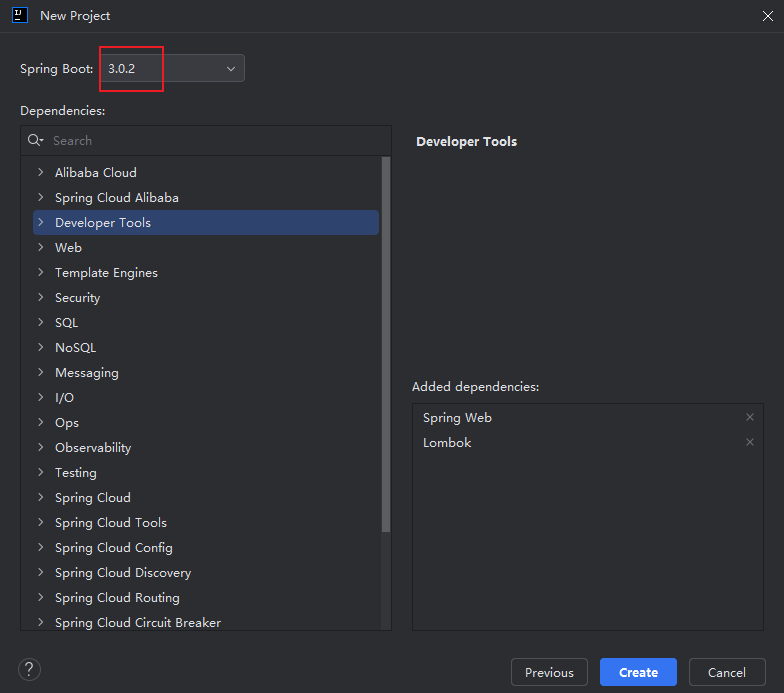
Task: Select the Testing row
Action: pyautogui.click(x=206, y=472)
